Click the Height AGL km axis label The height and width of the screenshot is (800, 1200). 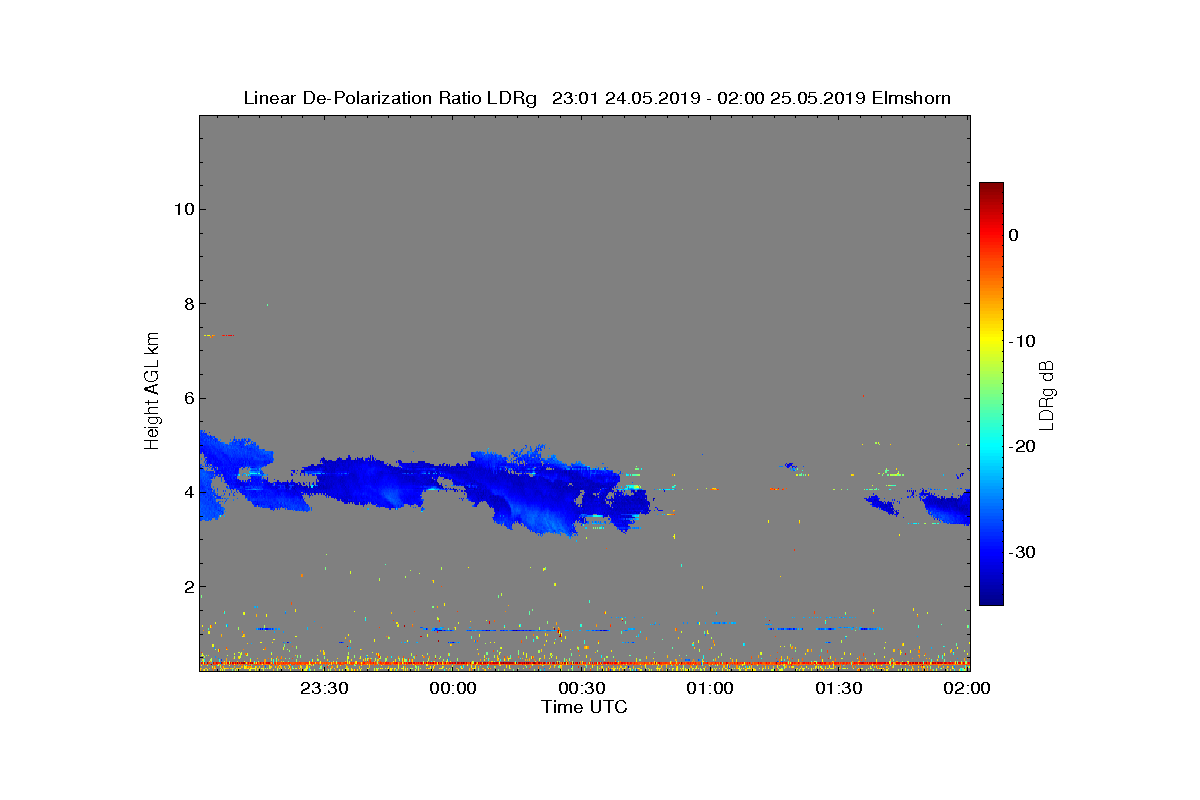[x=152, y=393]
